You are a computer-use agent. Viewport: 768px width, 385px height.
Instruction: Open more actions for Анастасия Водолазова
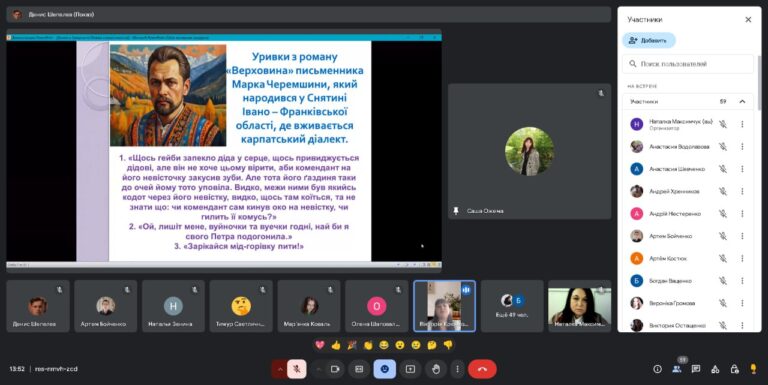tap(743, 146)
